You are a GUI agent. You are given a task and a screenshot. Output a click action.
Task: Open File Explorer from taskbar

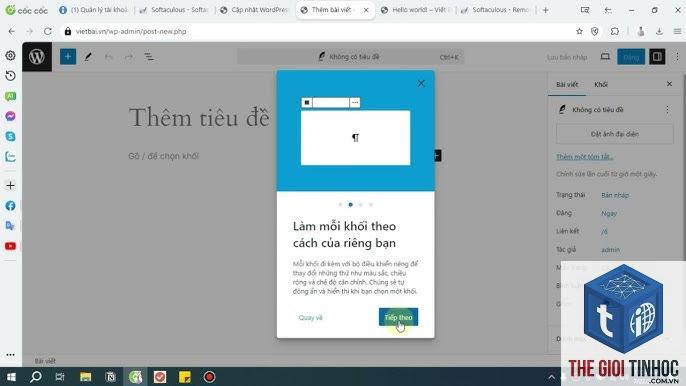pos(85,377)
